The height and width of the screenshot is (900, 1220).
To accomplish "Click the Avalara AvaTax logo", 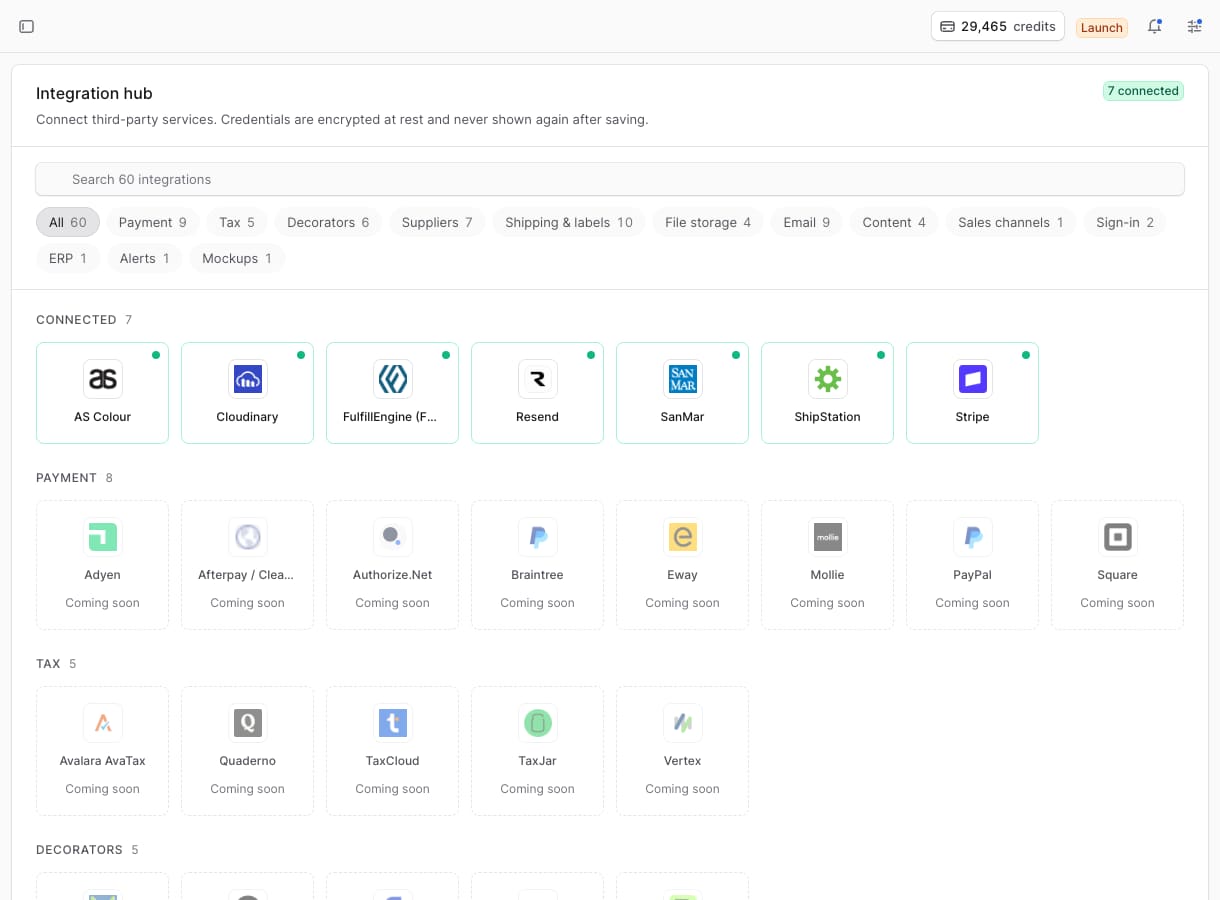I will click(x=103, y=723).
